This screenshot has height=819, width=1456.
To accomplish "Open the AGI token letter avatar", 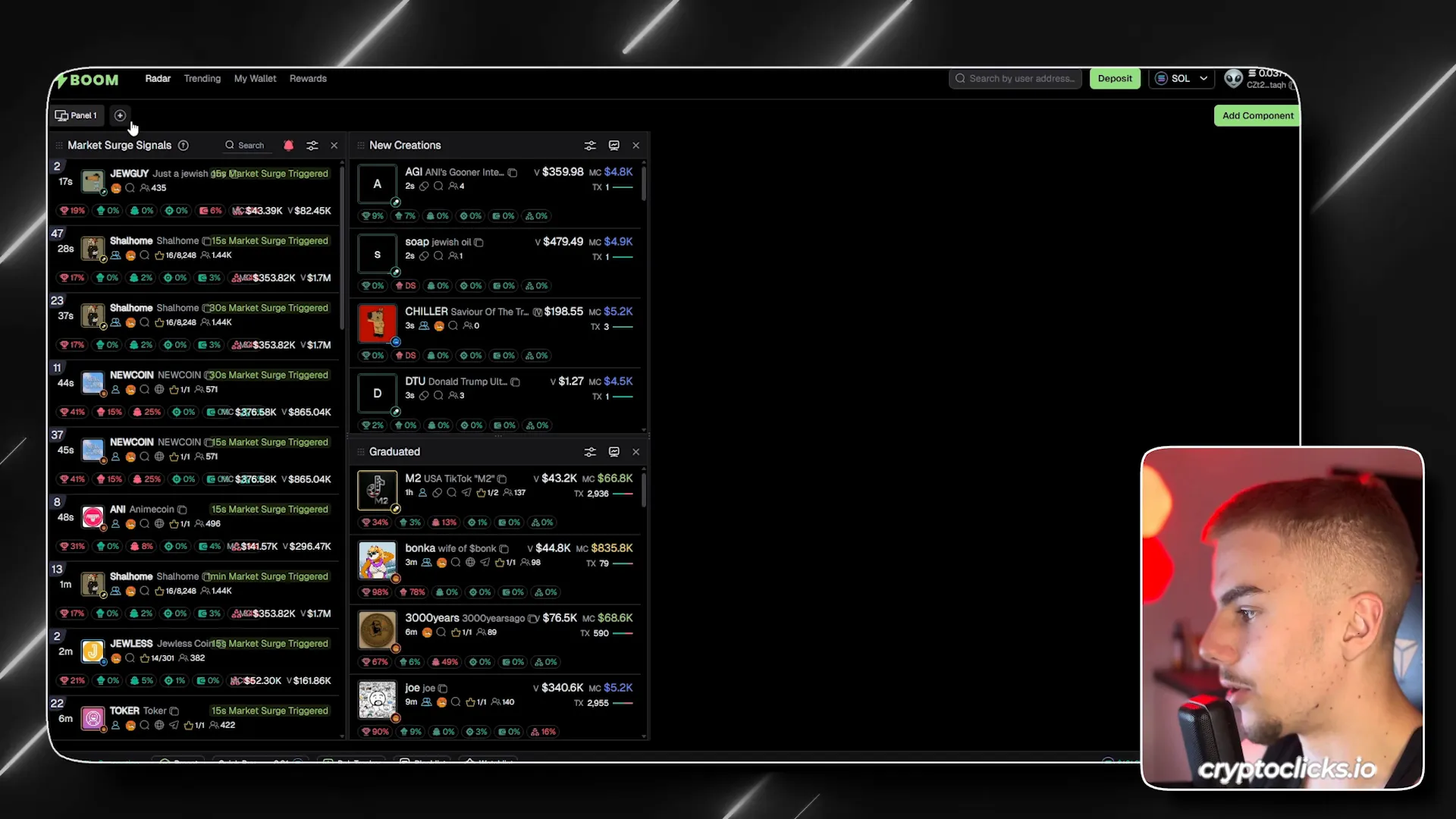I will coord(377,184).
